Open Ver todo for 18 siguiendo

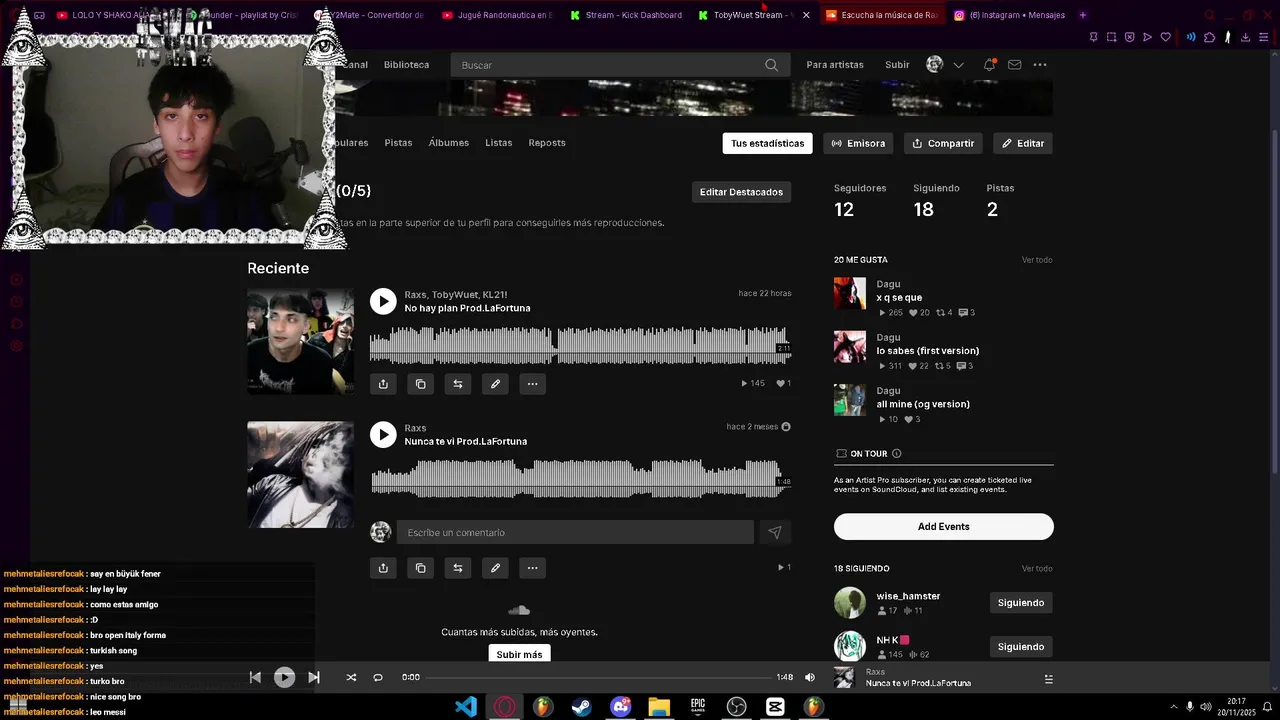pos(1037,569)
